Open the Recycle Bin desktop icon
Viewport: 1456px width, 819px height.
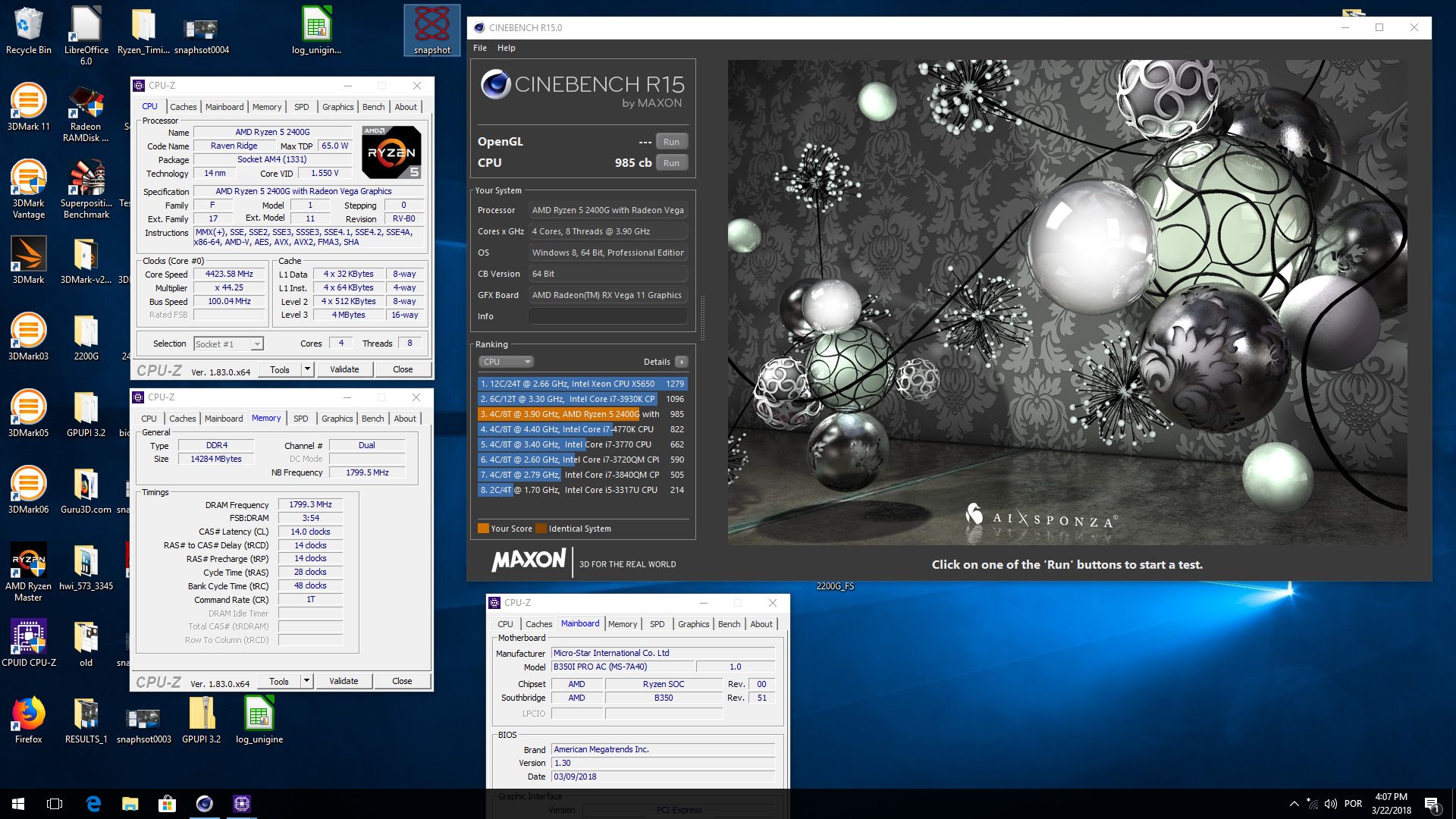[28, 30]
